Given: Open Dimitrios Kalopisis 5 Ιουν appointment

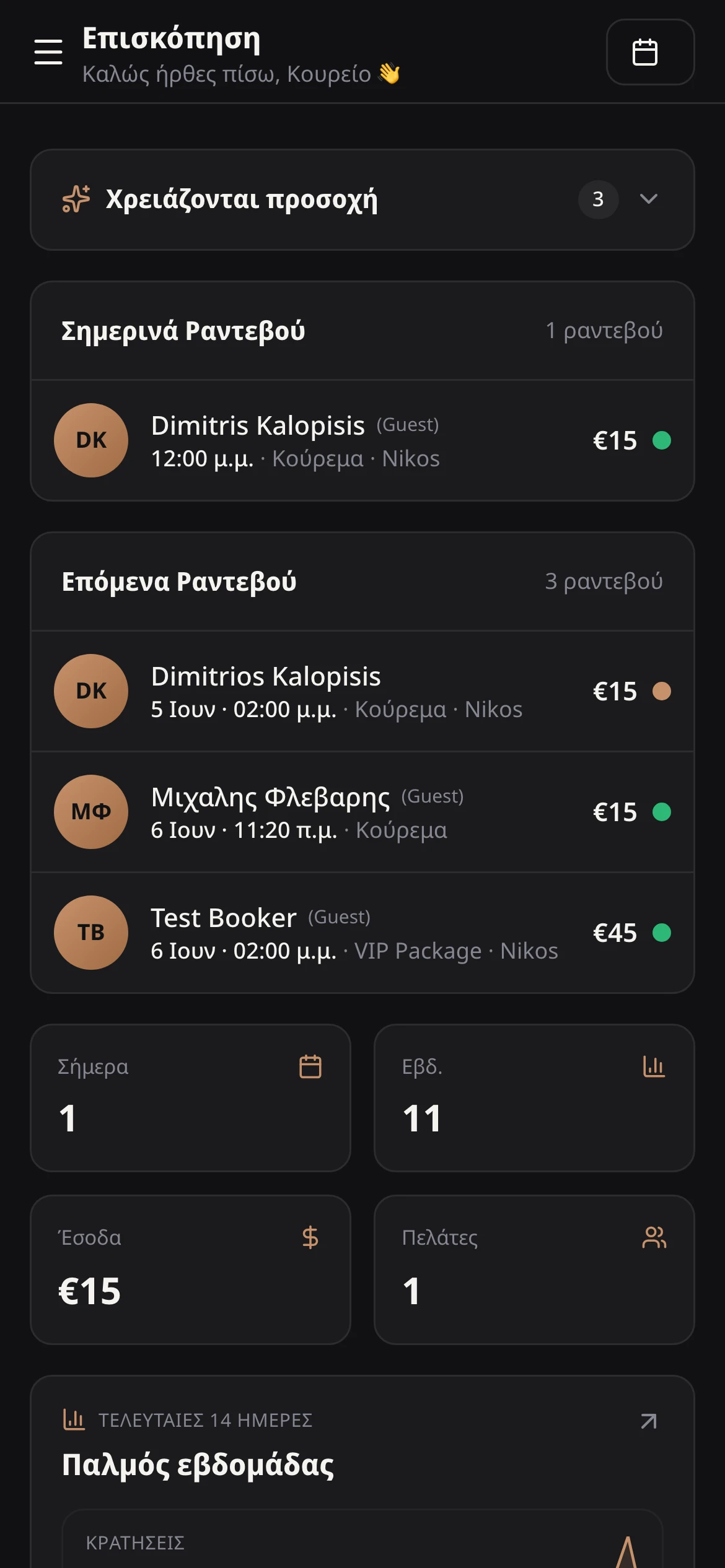Looking at the screenshot, I should [362, 691].
